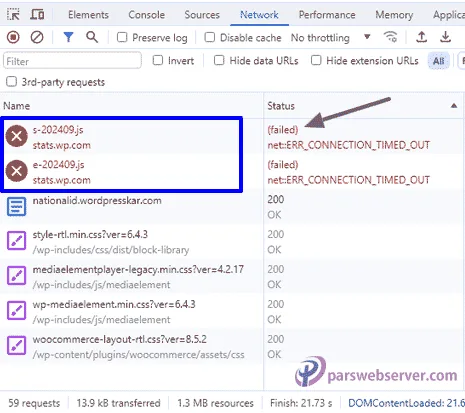
Task: Select the style-rtl.min.css?ver=6.4.3 request
Action: coord(132,241)
